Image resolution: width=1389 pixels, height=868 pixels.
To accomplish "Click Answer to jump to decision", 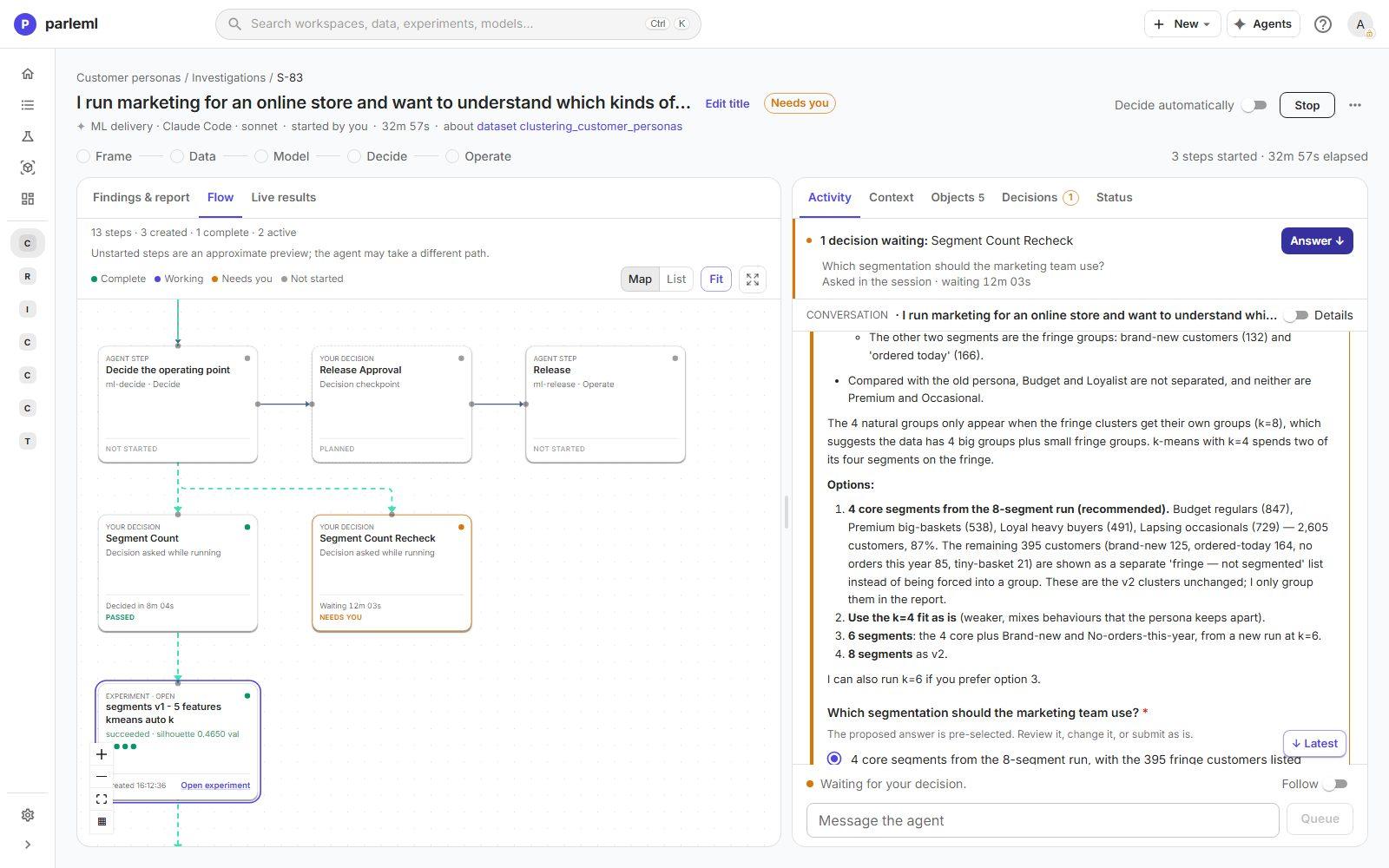I will [x=1316, y=241].
